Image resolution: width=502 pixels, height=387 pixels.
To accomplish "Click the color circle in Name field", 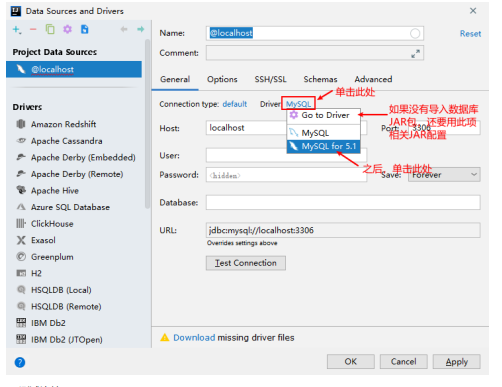I will point(415,33).
